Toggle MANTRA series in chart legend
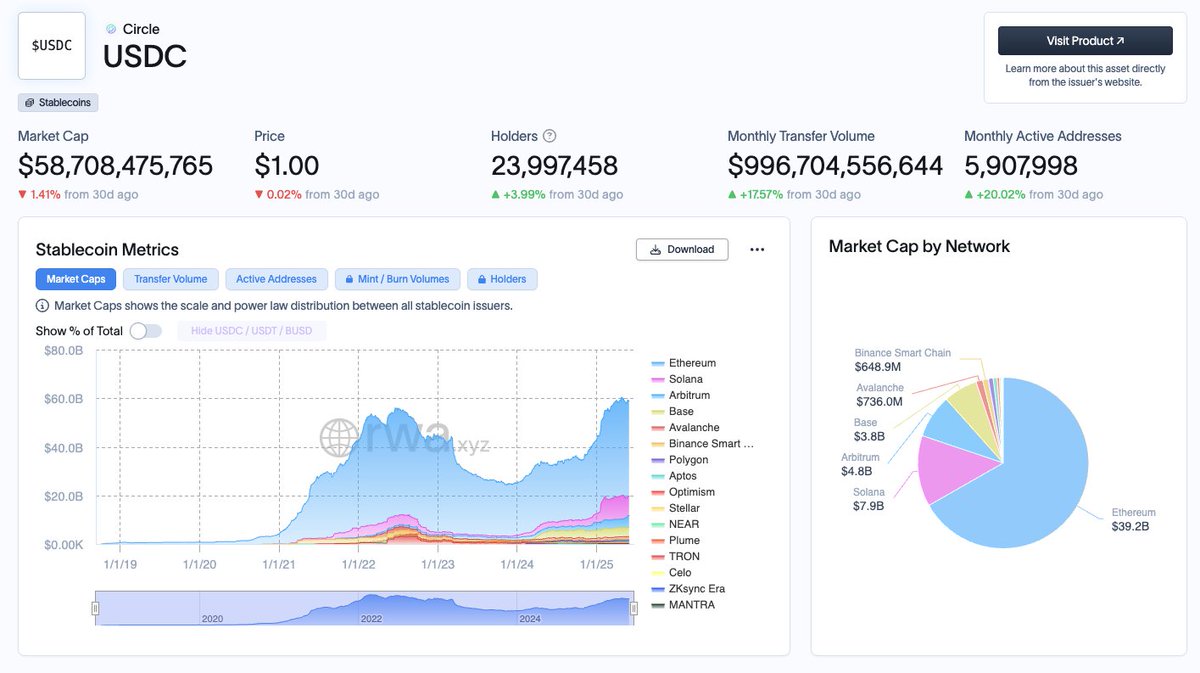 pyautogui.click(x=683, y=605)
